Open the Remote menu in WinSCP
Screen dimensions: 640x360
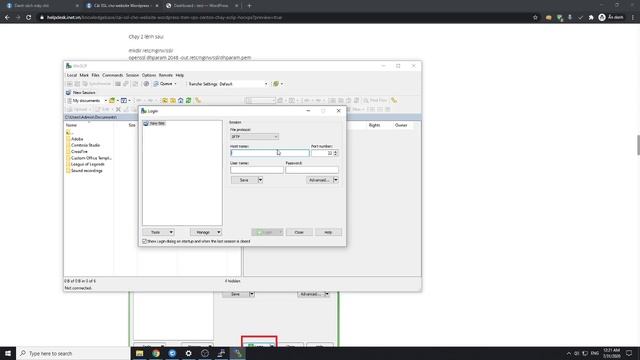(166, 75)
